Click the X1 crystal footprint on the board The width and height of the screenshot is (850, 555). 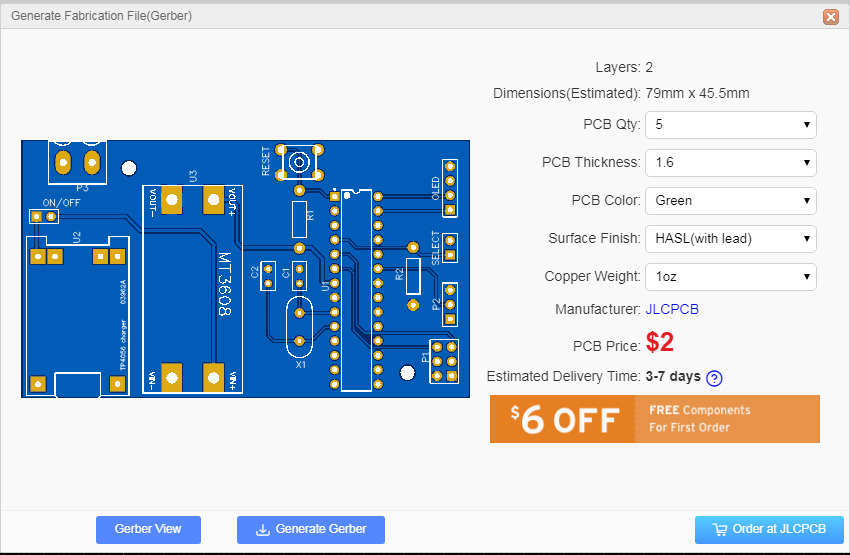click(299, 327)
